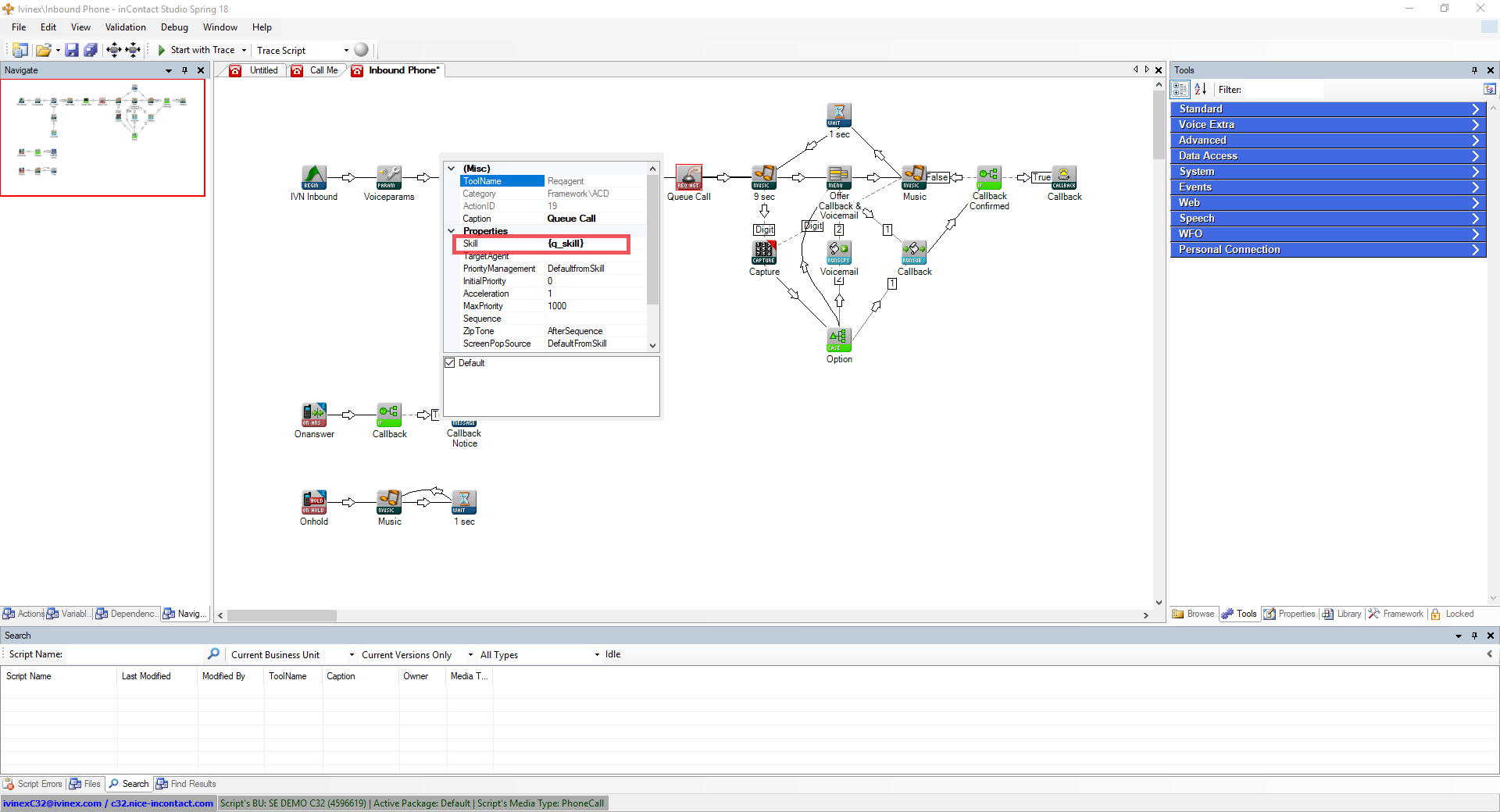Click the Navigate panel script thumbnail
This screenshot has width=1500, height=812.
[x=102, y=137]
